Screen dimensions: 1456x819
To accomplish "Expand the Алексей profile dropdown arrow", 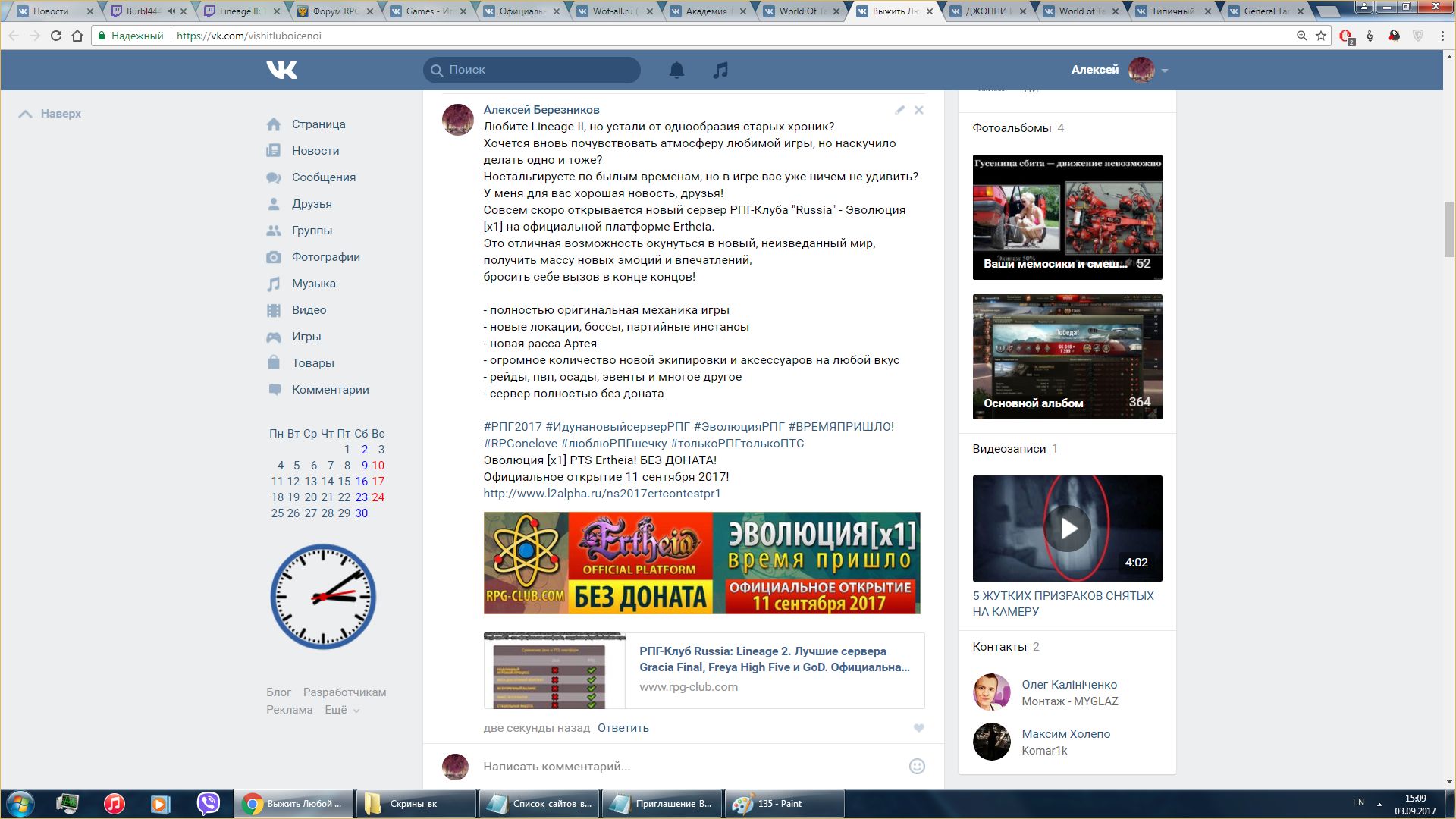I will 1164,71.
